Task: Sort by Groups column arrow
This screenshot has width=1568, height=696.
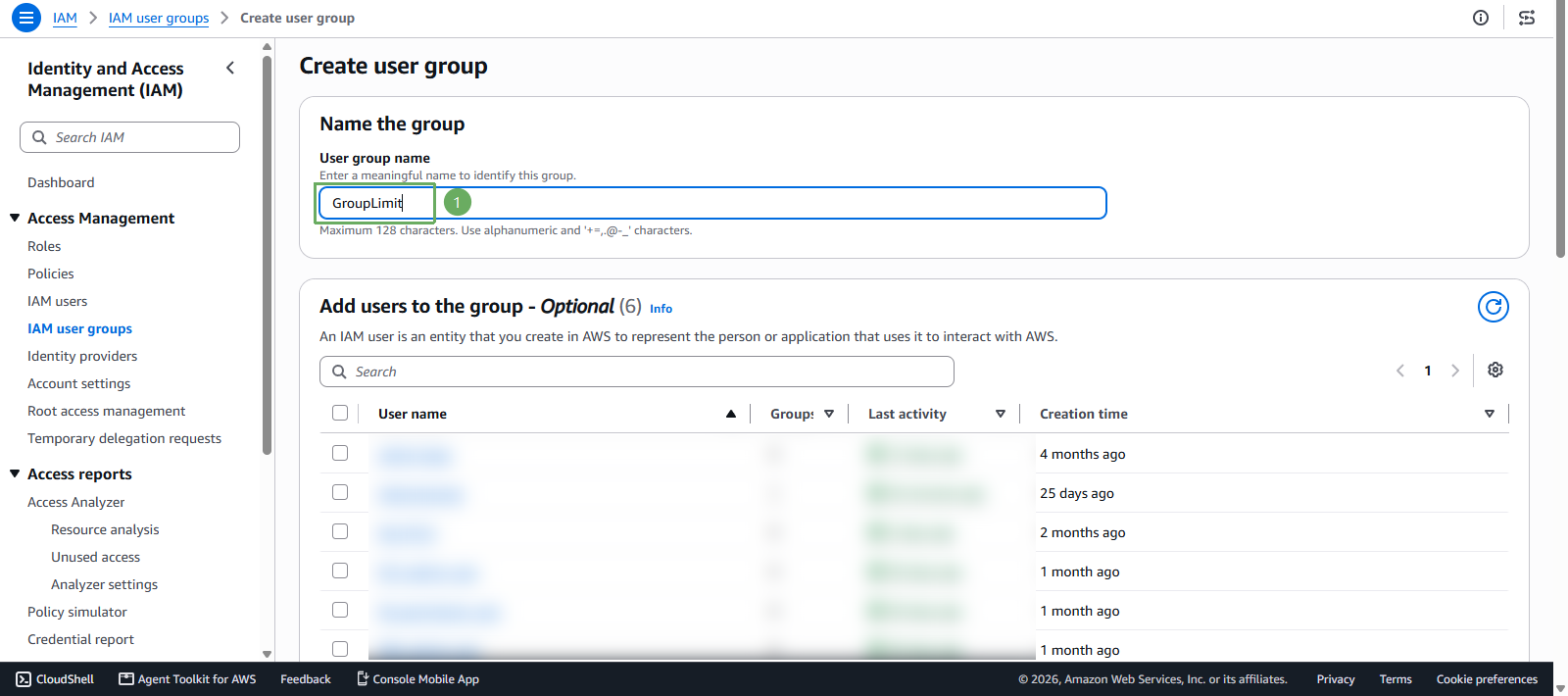Action: tap(829, 414)
